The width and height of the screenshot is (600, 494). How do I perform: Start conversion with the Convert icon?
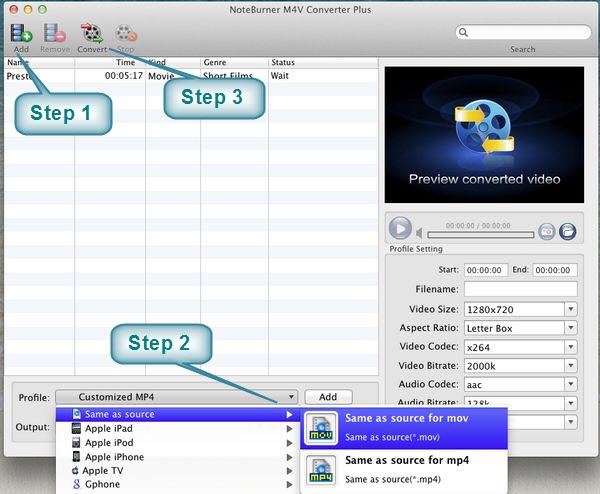click(x=92, y=33)
